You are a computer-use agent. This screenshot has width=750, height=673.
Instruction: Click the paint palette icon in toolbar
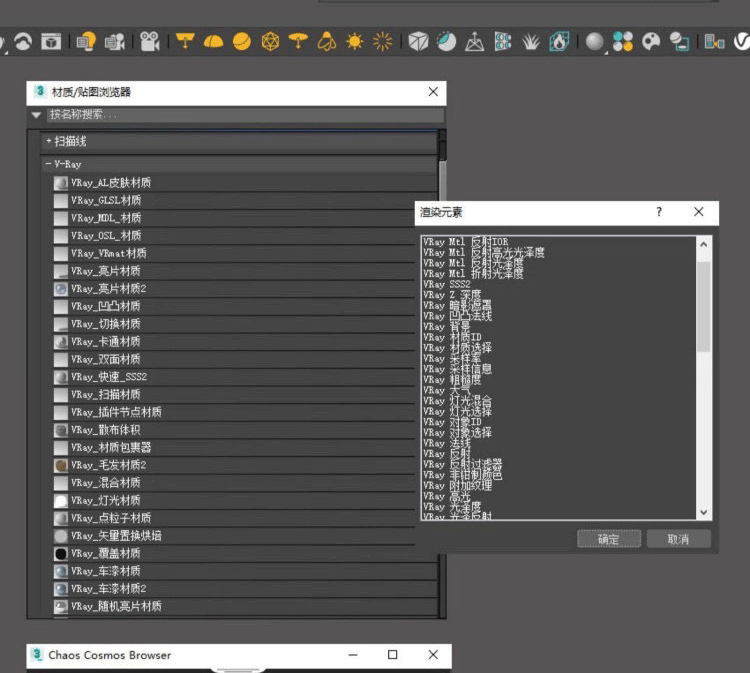coord(651,42)
